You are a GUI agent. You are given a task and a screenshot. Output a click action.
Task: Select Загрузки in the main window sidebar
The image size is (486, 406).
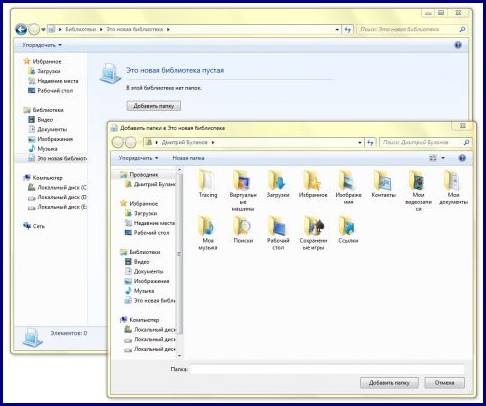coord(44,71)
